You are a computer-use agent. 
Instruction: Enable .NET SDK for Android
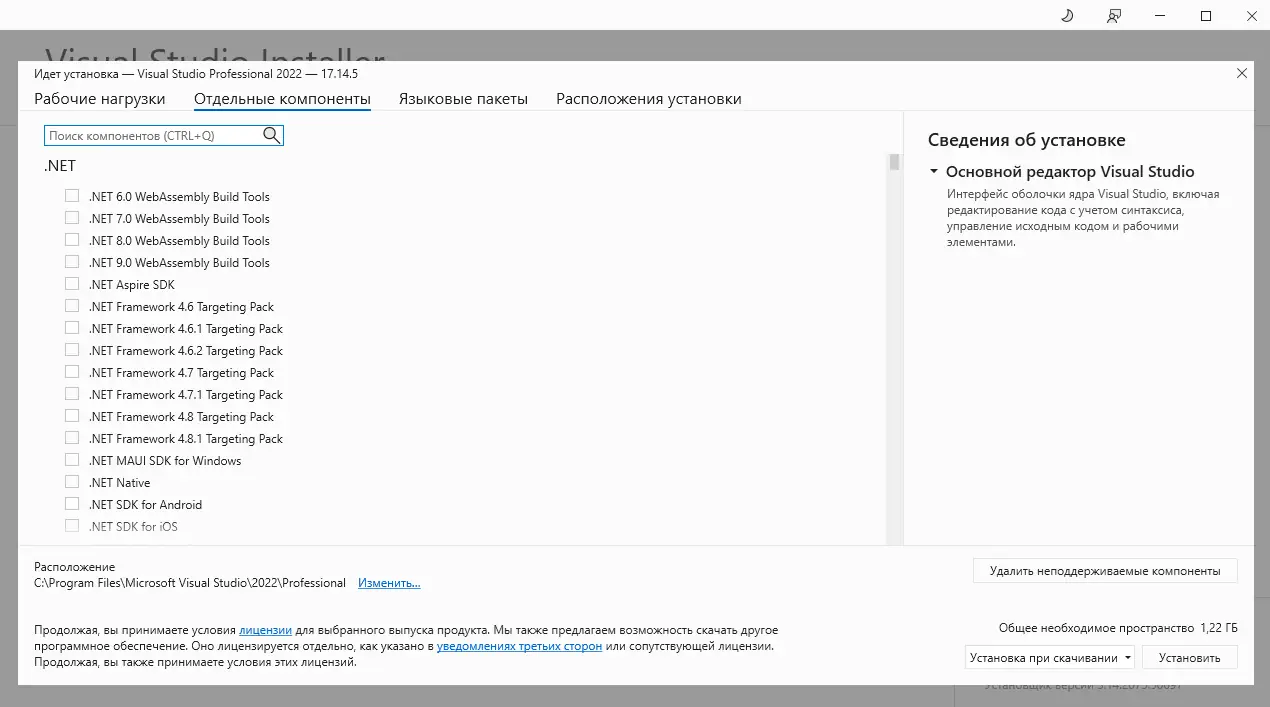(x=72, y=504)
